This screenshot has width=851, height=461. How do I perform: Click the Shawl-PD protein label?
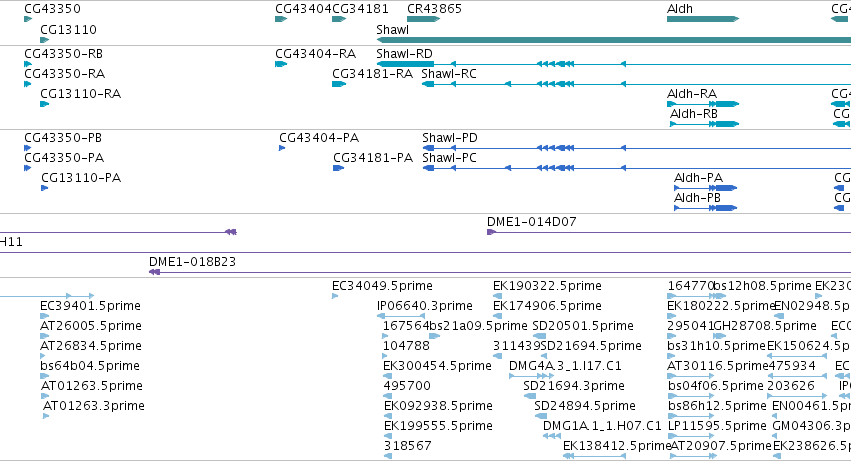click(450, 138)
